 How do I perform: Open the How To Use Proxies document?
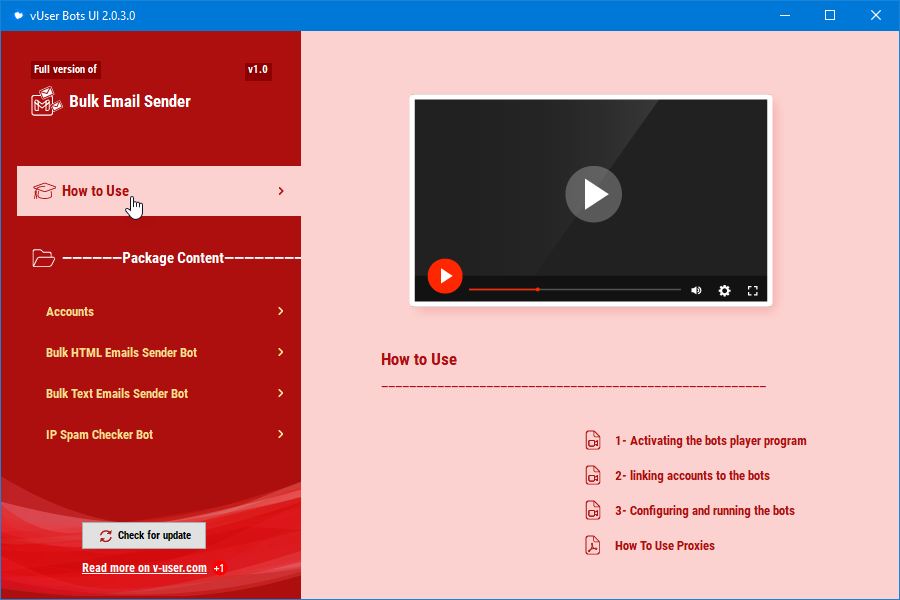click(665, 545)
